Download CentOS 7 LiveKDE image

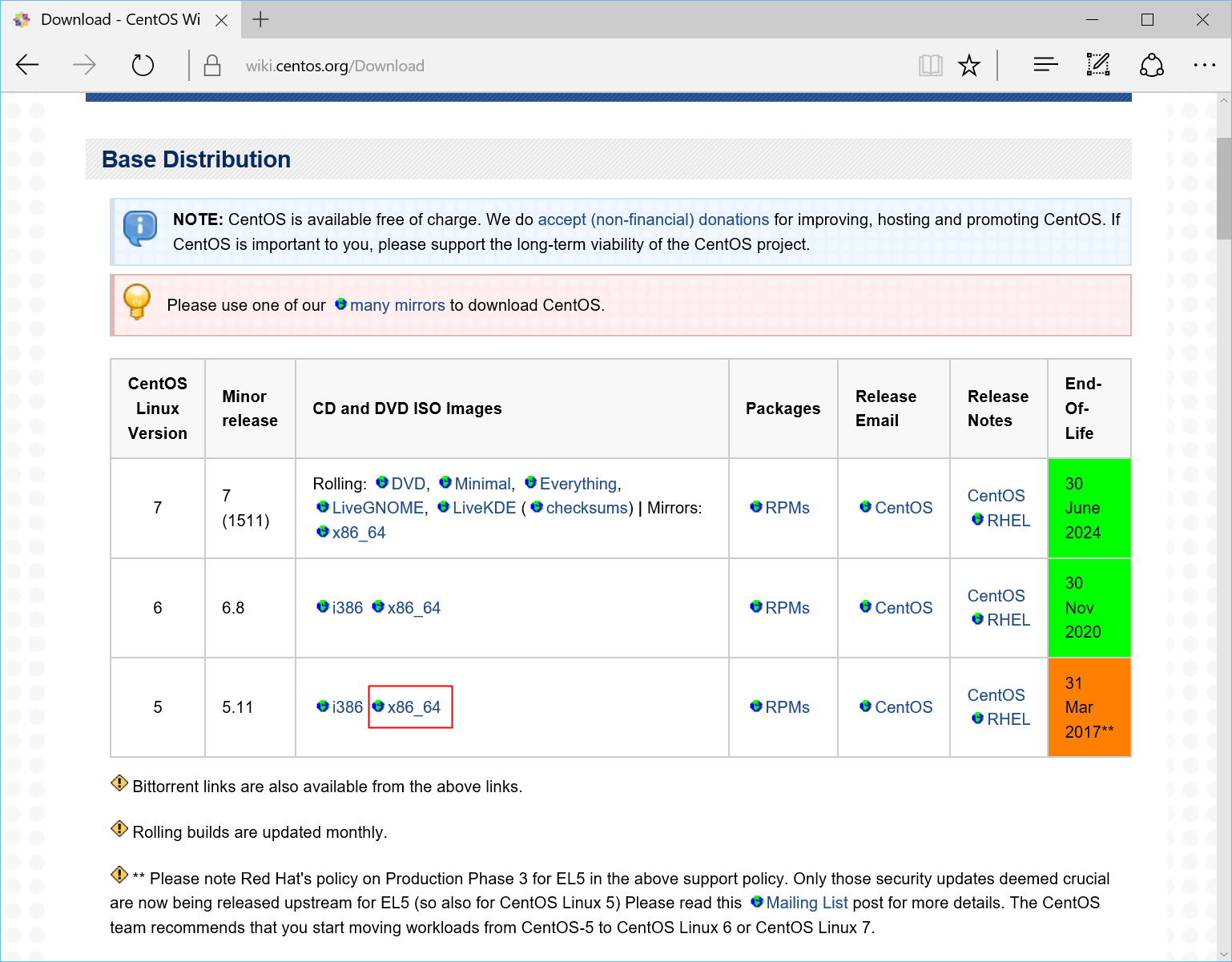[477, 508]
